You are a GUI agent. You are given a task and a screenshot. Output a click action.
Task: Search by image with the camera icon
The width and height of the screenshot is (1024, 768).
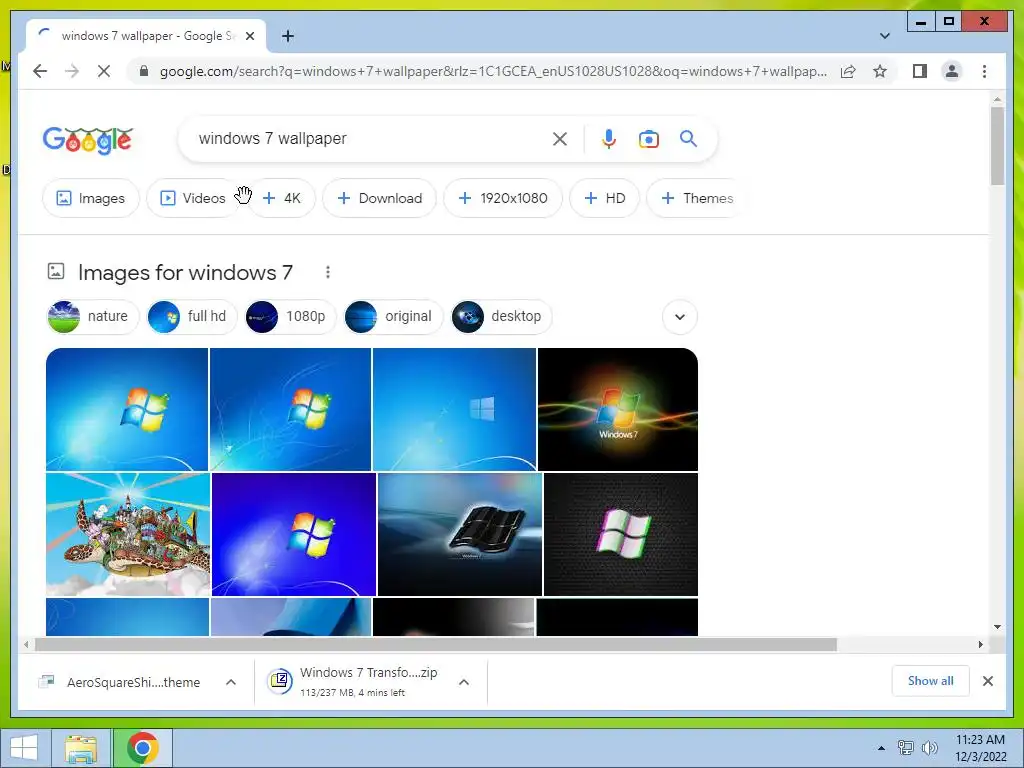pyautogui.click(x=648, y=138)
